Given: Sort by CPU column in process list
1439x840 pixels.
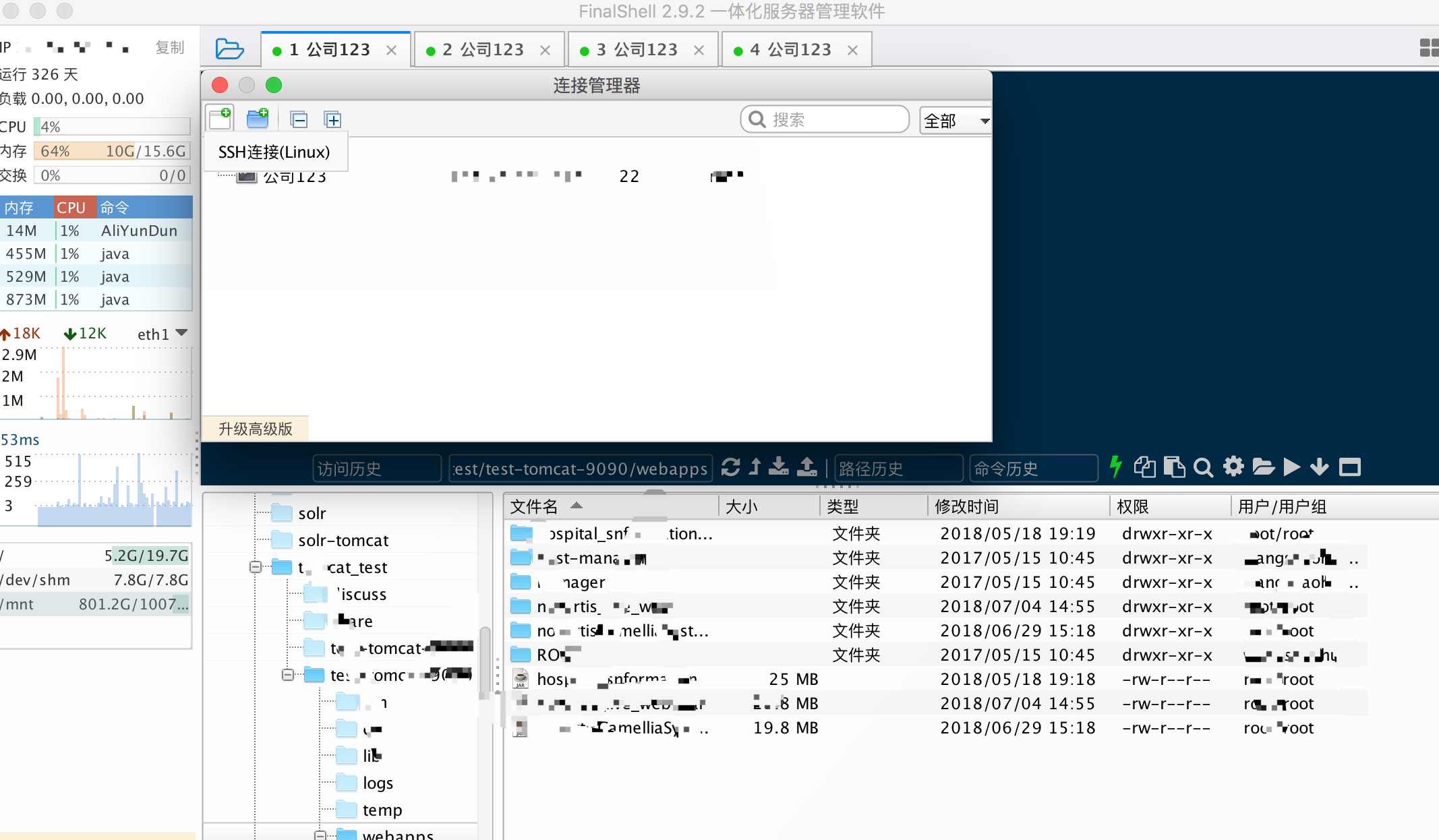Looking at the screenshot, I should tap(74, 208).
